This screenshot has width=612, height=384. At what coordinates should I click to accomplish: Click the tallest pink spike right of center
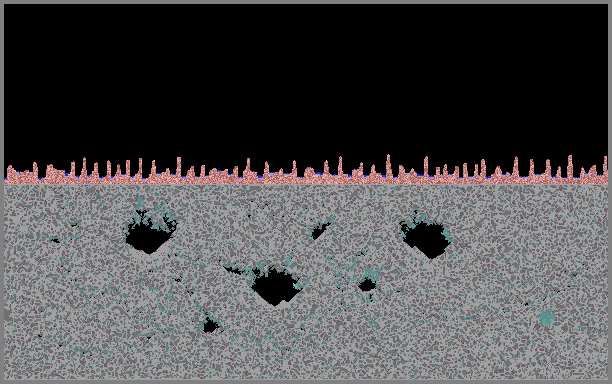tap(388, 166)
